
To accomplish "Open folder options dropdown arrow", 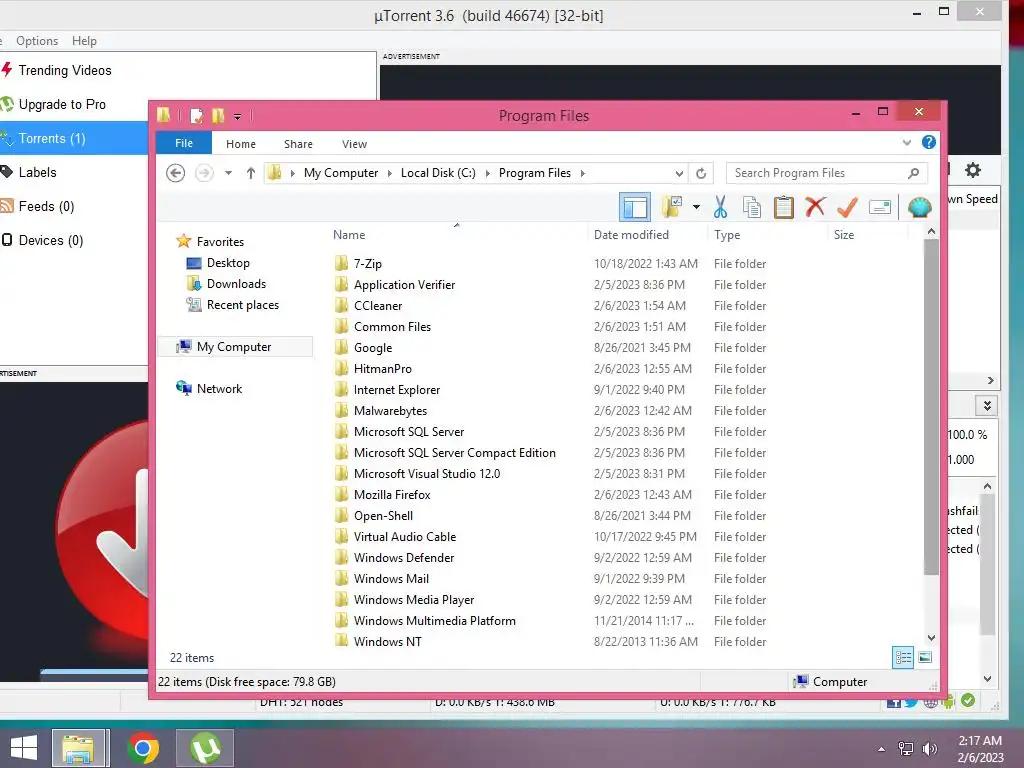I will click(x=696, y=207).
